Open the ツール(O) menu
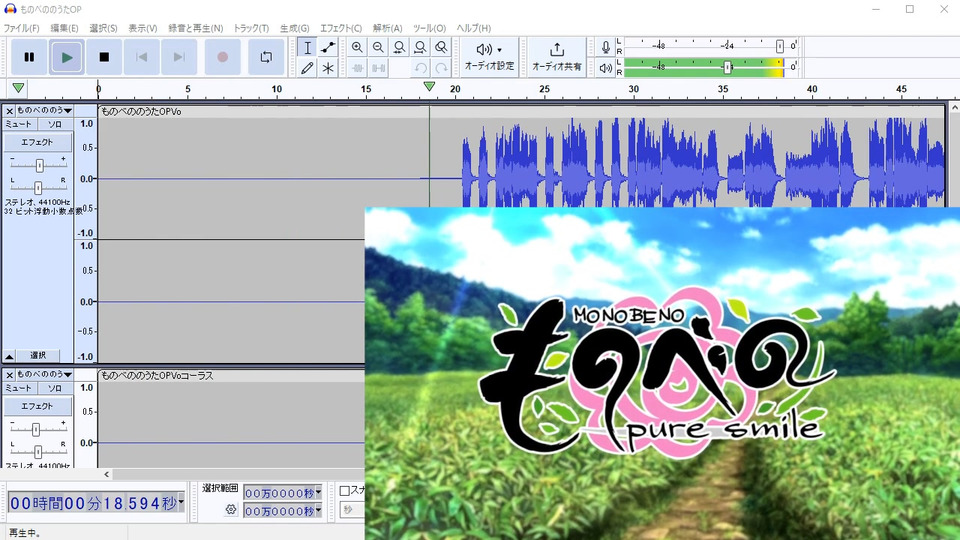The image size is (960, 540). click(429, 28)
